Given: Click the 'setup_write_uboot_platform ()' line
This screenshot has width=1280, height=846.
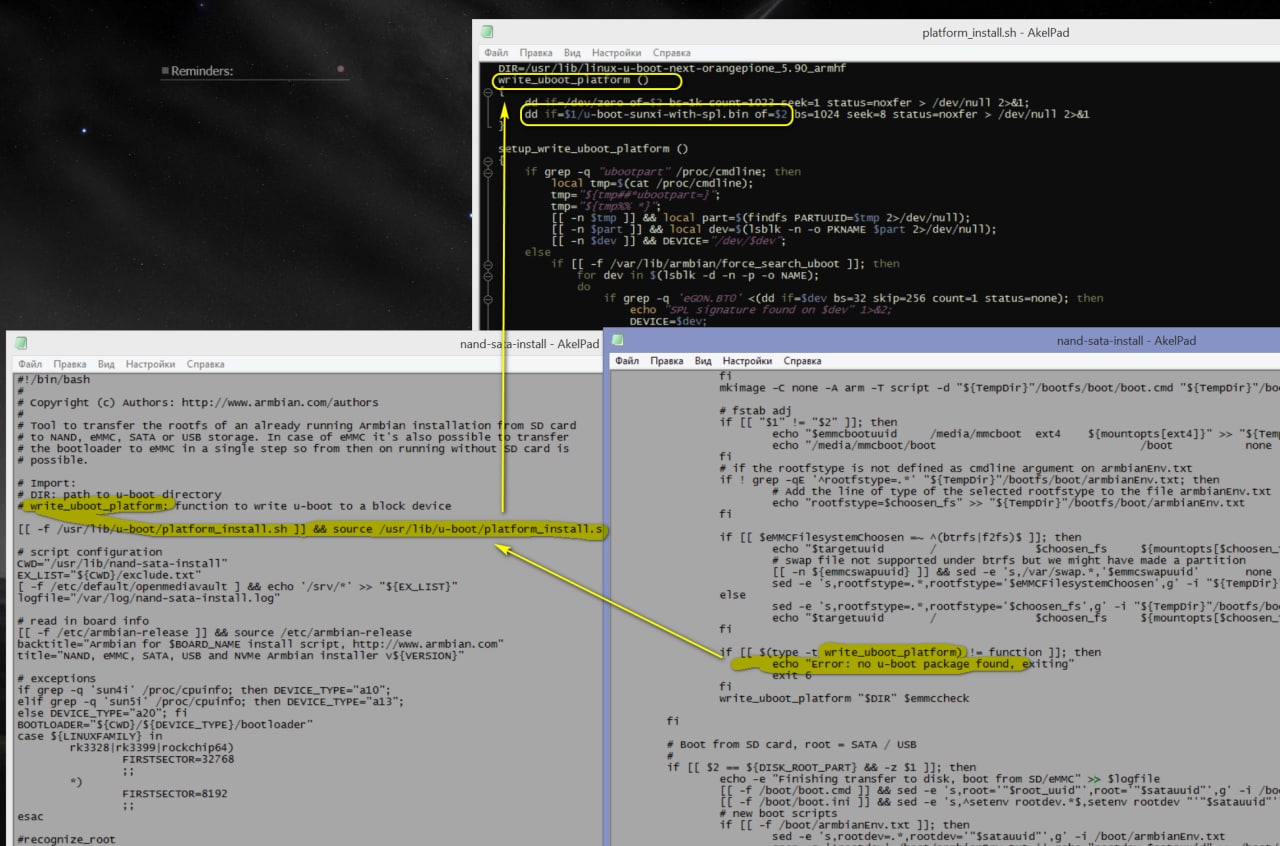Looking at the screenshot, I should [593, 149].
